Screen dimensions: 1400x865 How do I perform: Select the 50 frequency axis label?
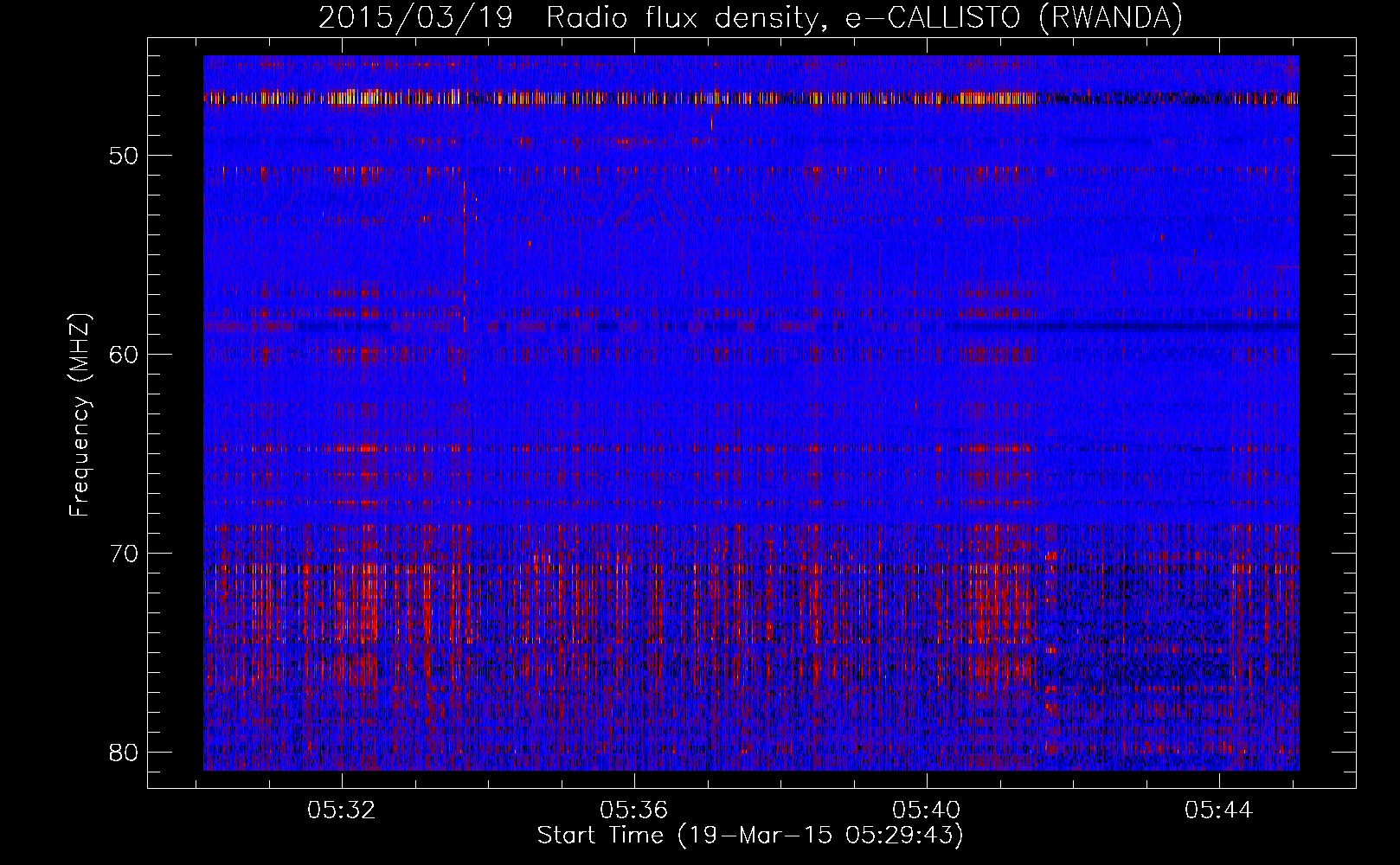click(125, 156)
